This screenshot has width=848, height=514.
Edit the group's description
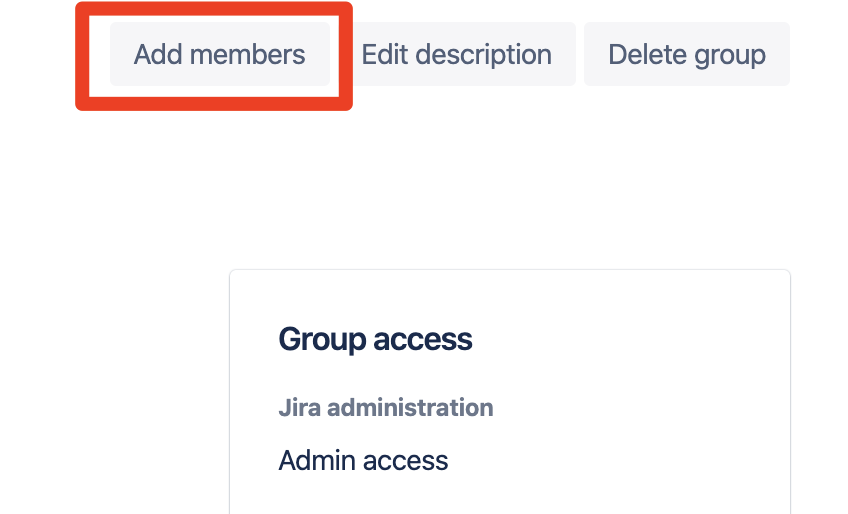tap(456, 54)
